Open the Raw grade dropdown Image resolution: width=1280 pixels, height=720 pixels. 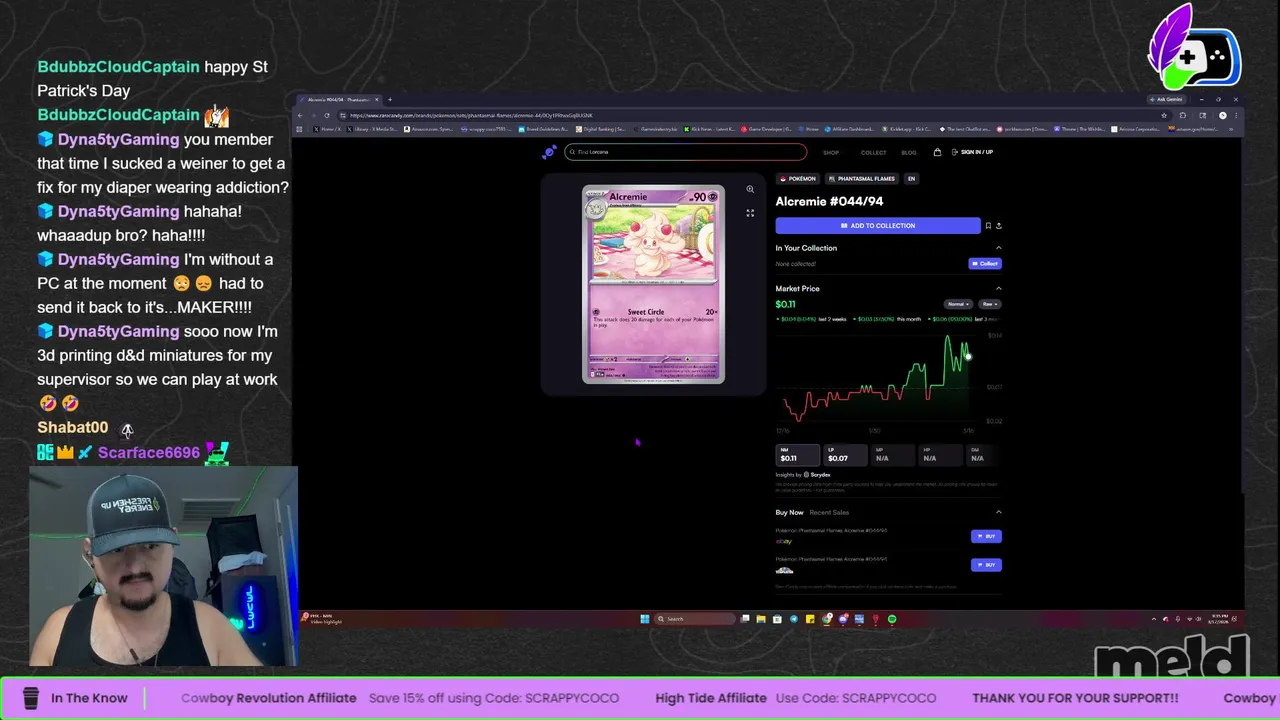989,304
